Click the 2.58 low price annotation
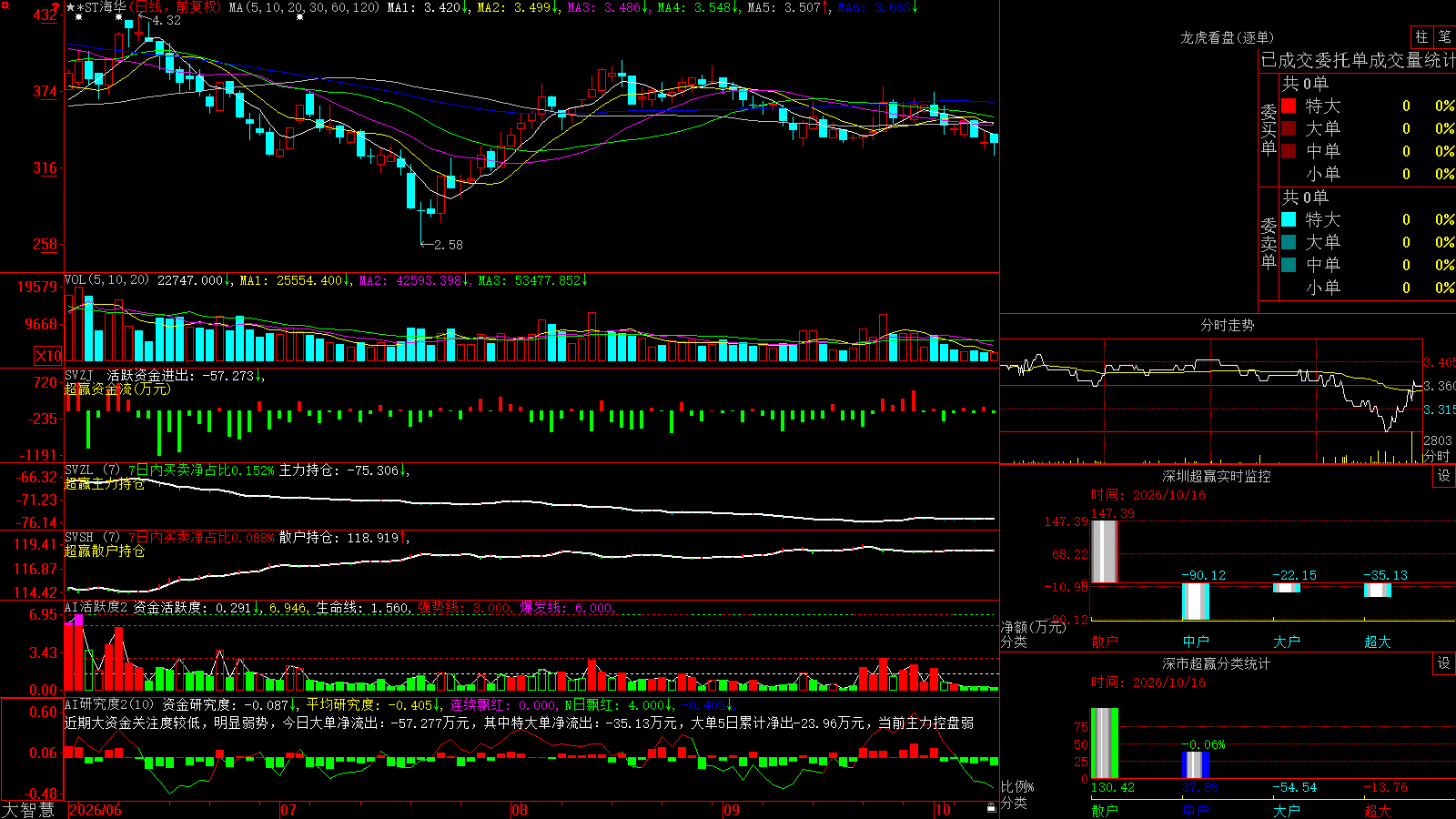 click(x=448, y=245)
